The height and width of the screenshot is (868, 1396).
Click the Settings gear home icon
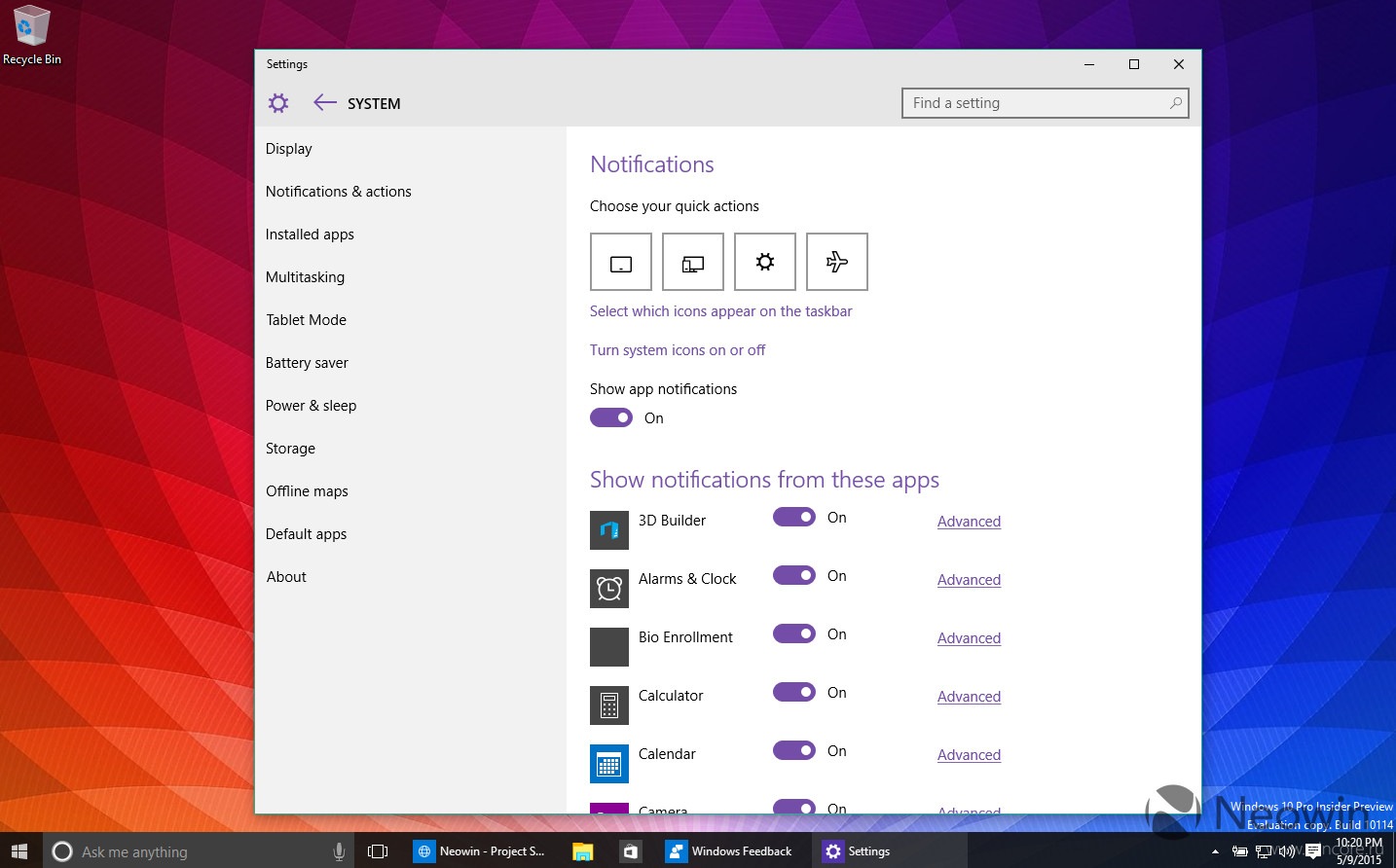[278, 103]
